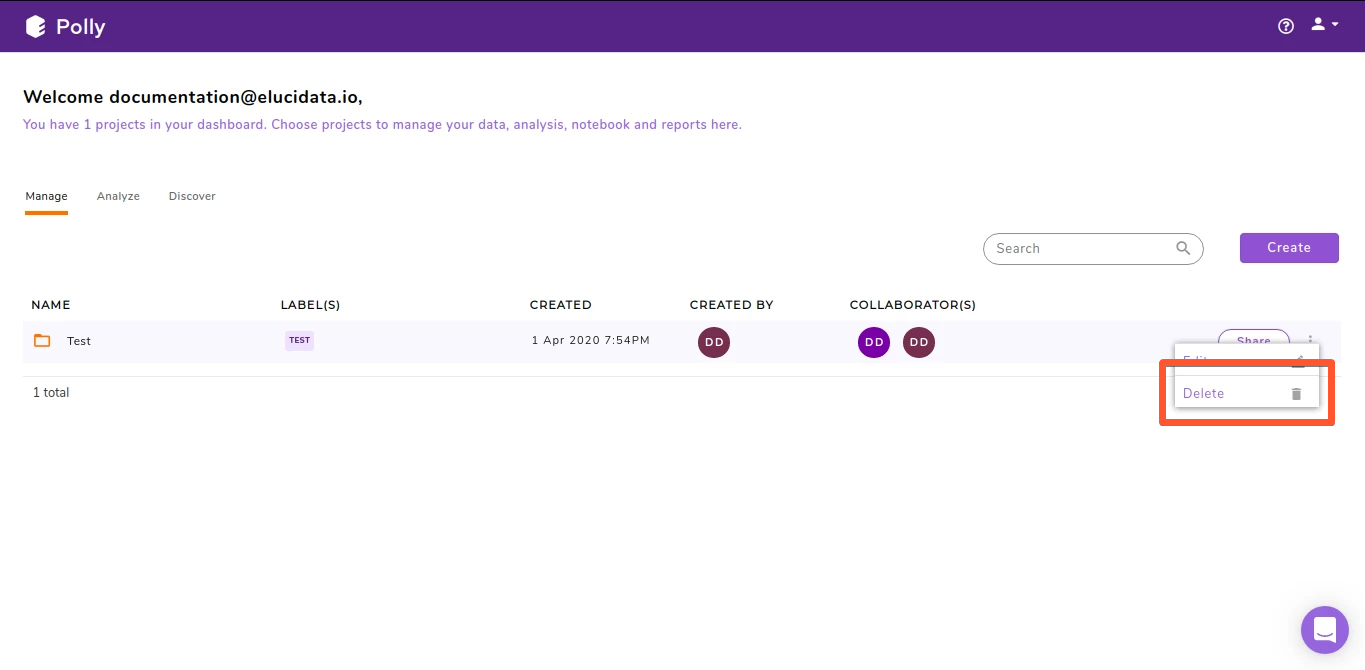
Task: Click the DD avatar under Created By
Action: pos(713,342)
